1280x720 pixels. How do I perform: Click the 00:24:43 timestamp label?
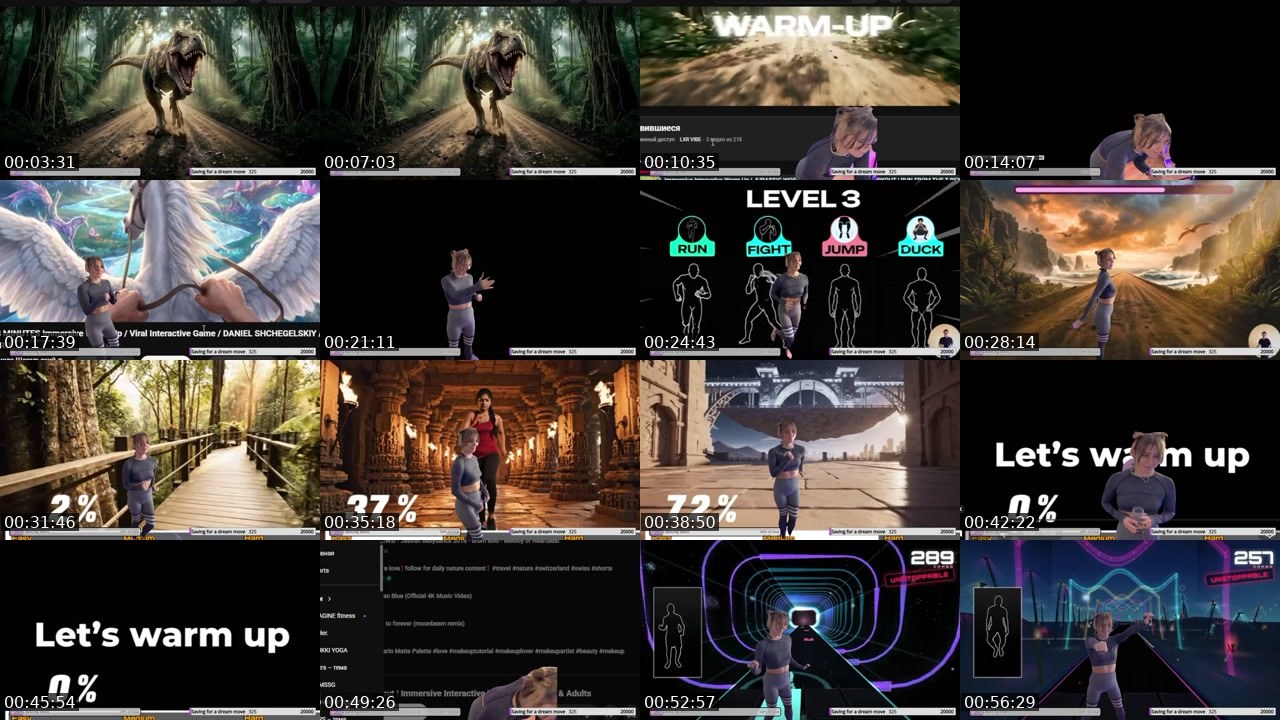pyautogui.click(x=679, y=342)
